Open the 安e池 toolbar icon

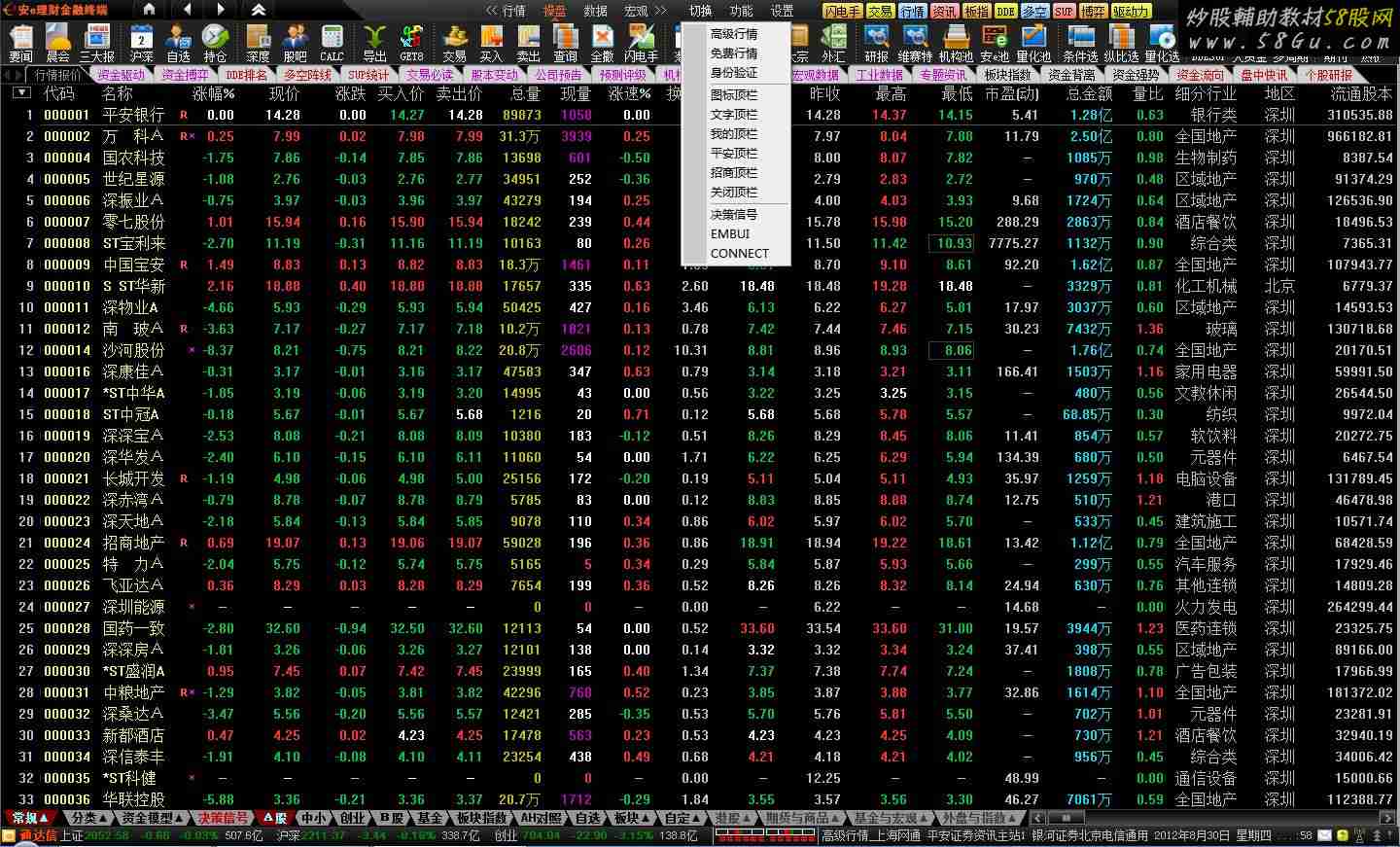[995, 44]
